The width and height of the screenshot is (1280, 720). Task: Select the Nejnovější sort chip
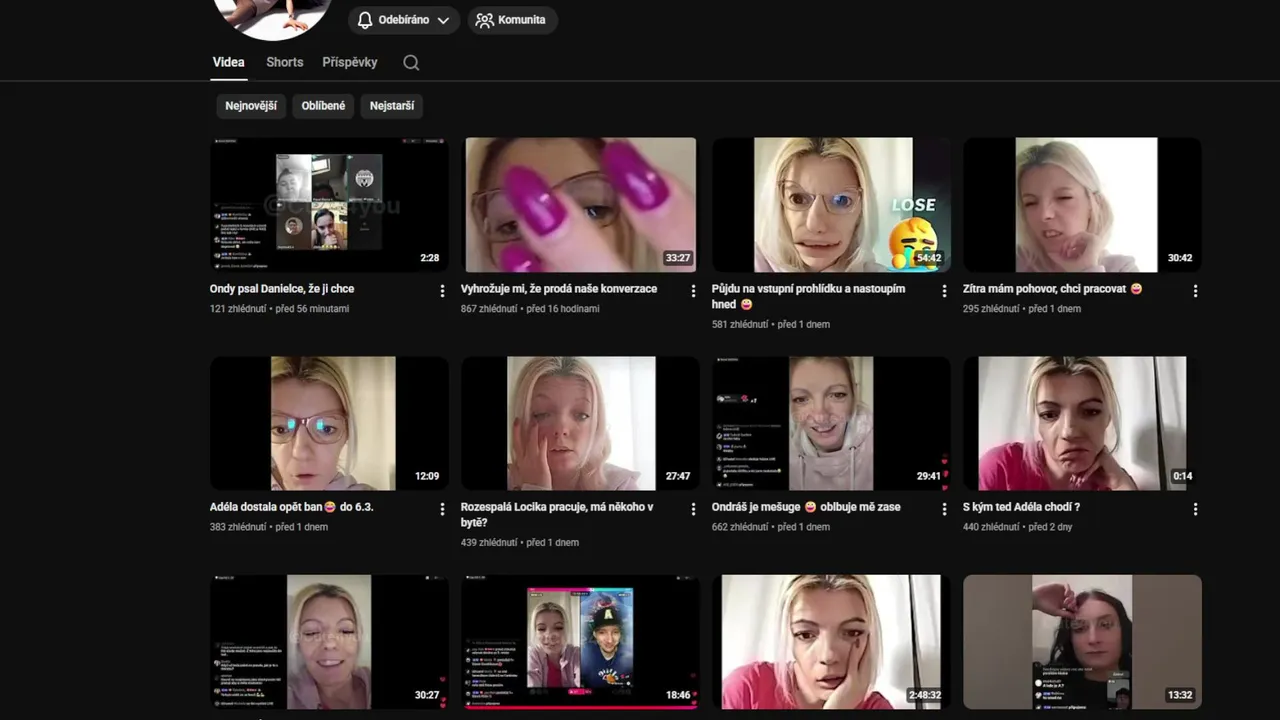(x=251, y=106)
